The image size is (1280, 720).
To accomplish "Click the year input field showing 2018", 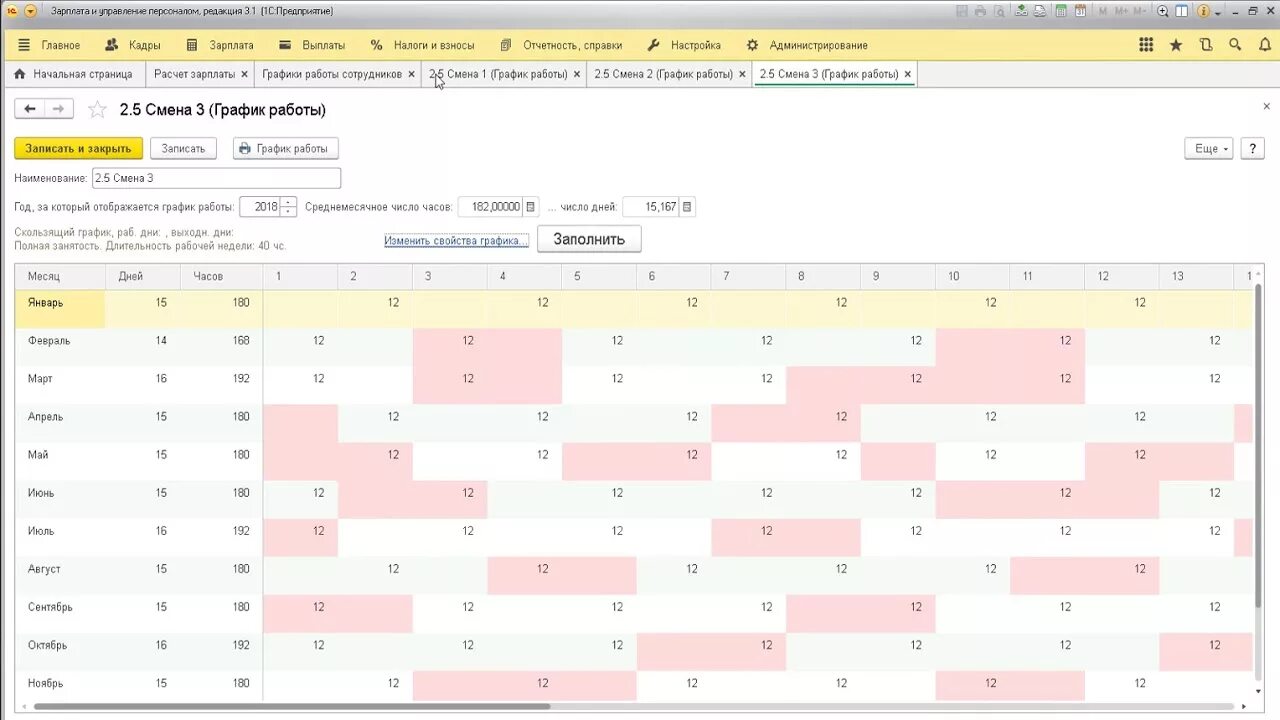I will 260,207.
